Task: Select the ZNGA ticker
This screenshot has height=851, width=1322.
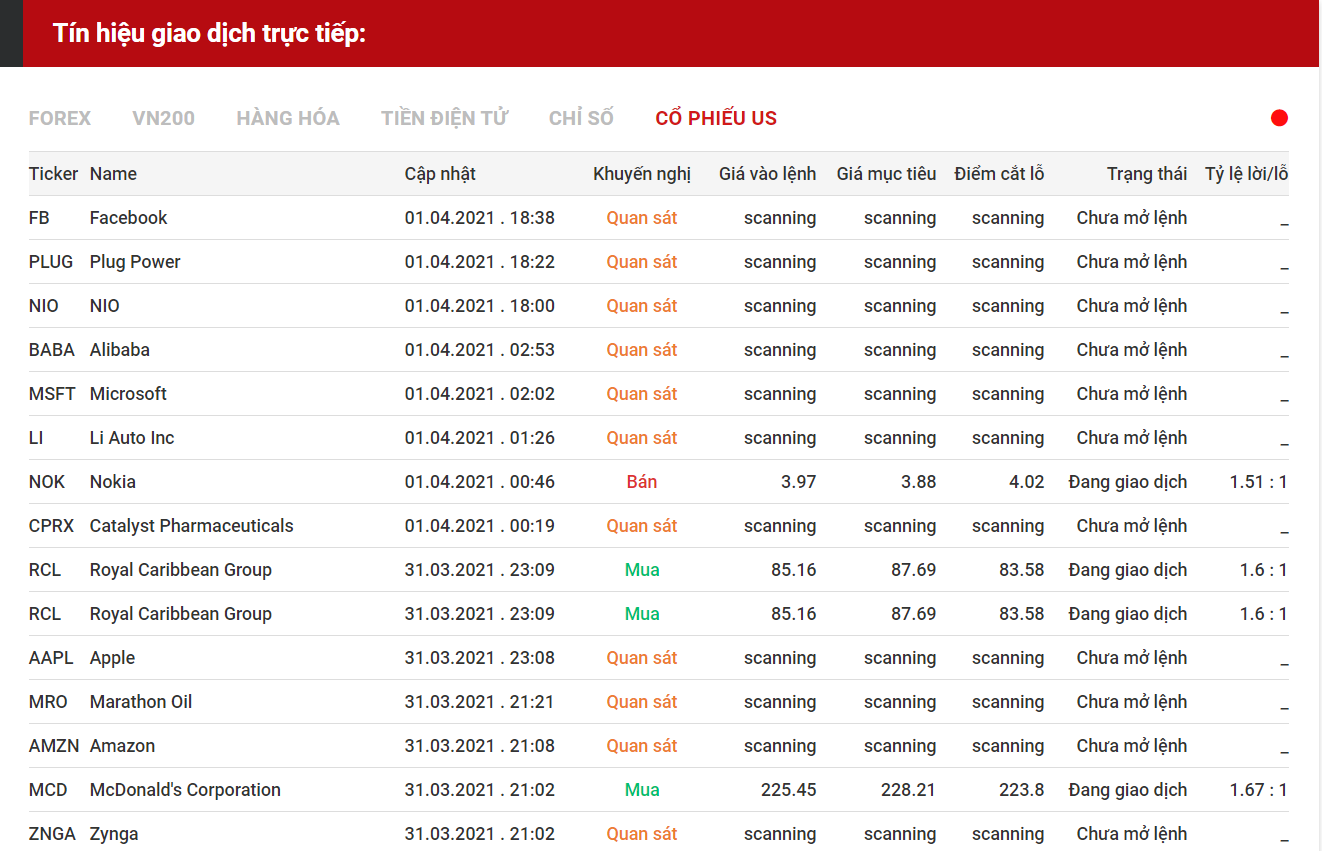Action: (x=52, y=834)
